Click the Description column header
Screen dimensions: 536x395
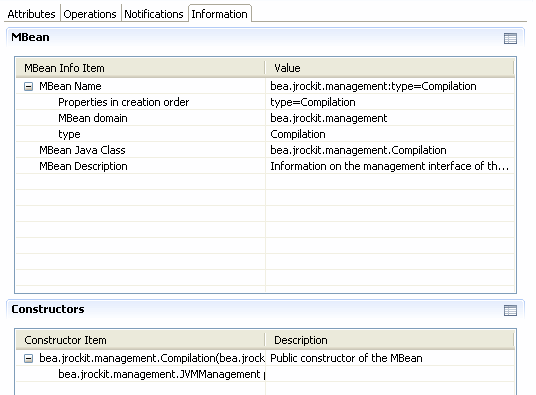389,340
